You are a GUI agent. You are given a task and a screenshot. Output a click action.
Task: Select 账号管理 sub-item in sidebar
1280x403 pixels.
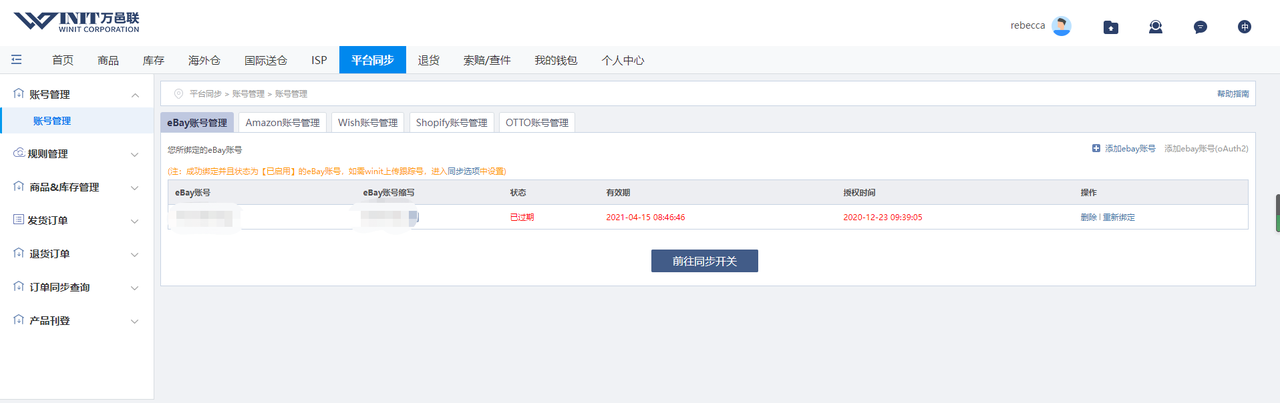tap(76, 121)
